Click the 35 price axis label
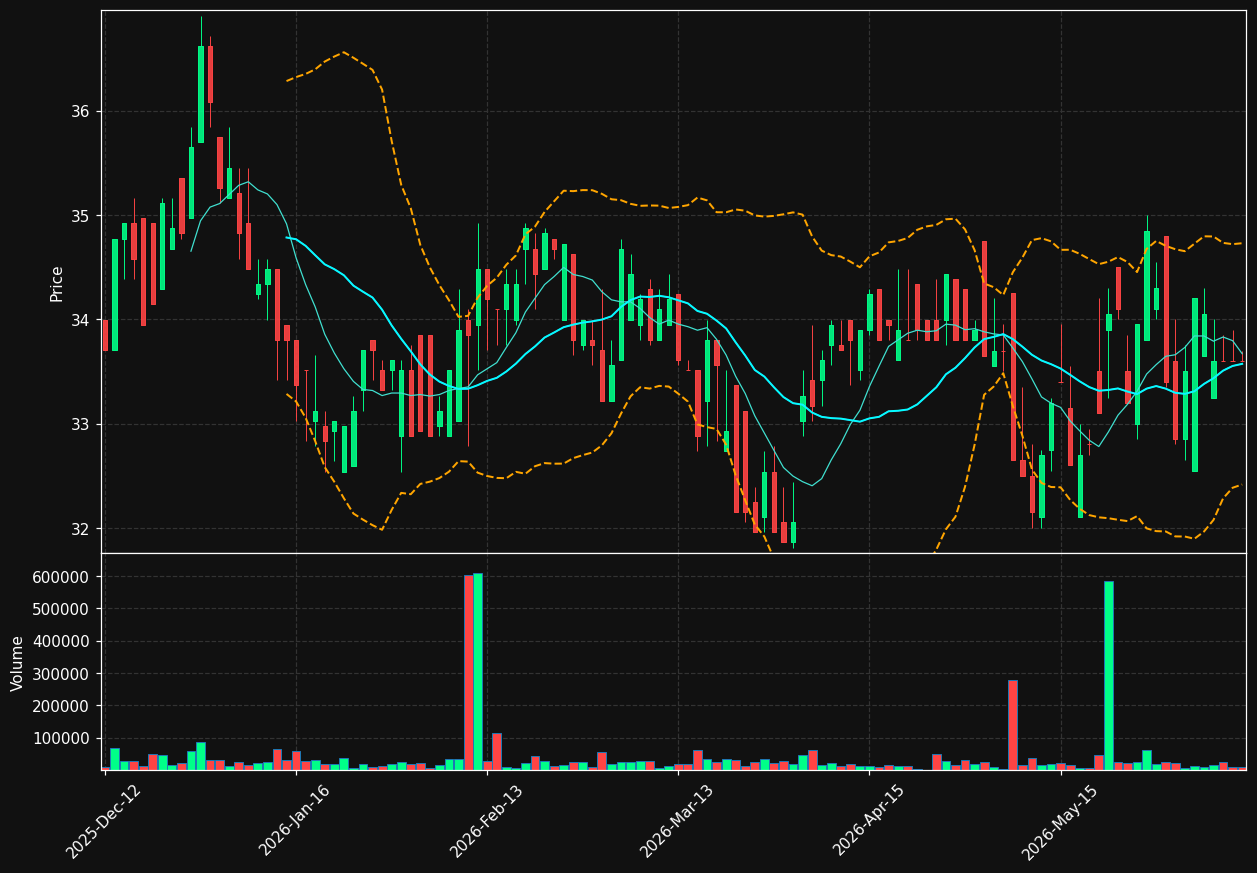This screenshot has width=1257, height=873. [78, 216]
